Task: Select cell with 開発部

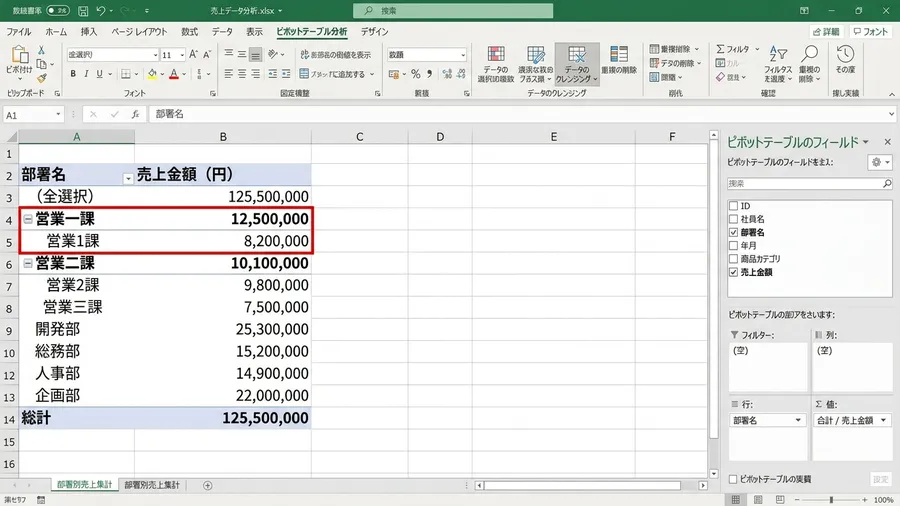Action: coord(76,329)
